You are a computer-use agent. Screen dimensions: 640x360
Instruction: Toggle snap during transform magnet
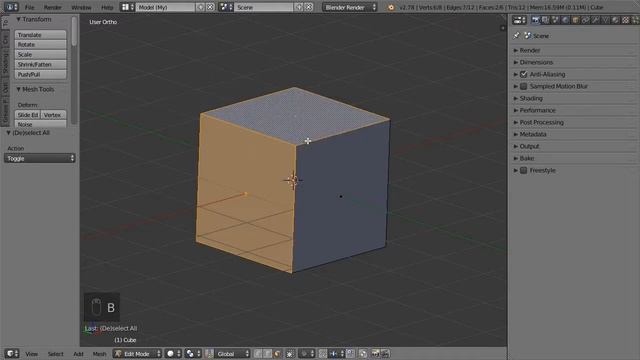[x=322, y=353]
